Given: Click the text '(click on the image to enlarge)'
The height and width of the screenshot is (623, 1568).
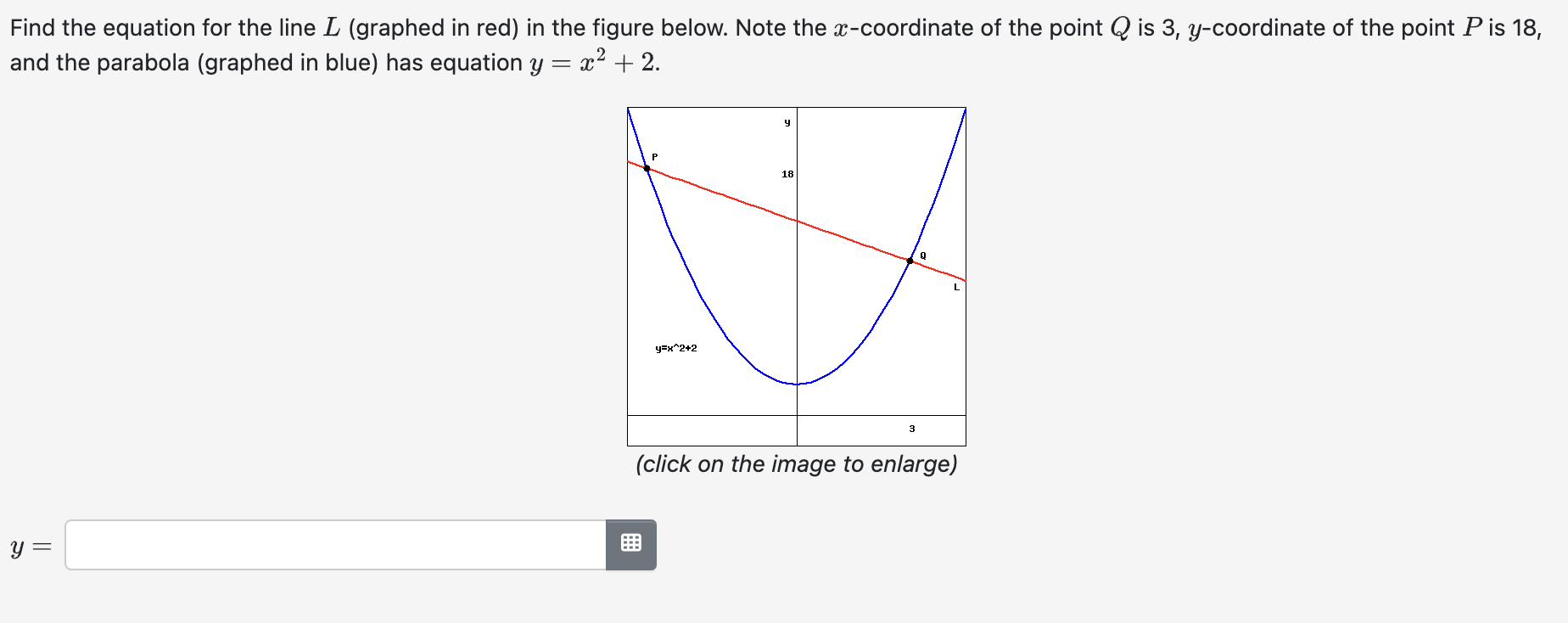Looking at the screenshot, I should [796, 464].
